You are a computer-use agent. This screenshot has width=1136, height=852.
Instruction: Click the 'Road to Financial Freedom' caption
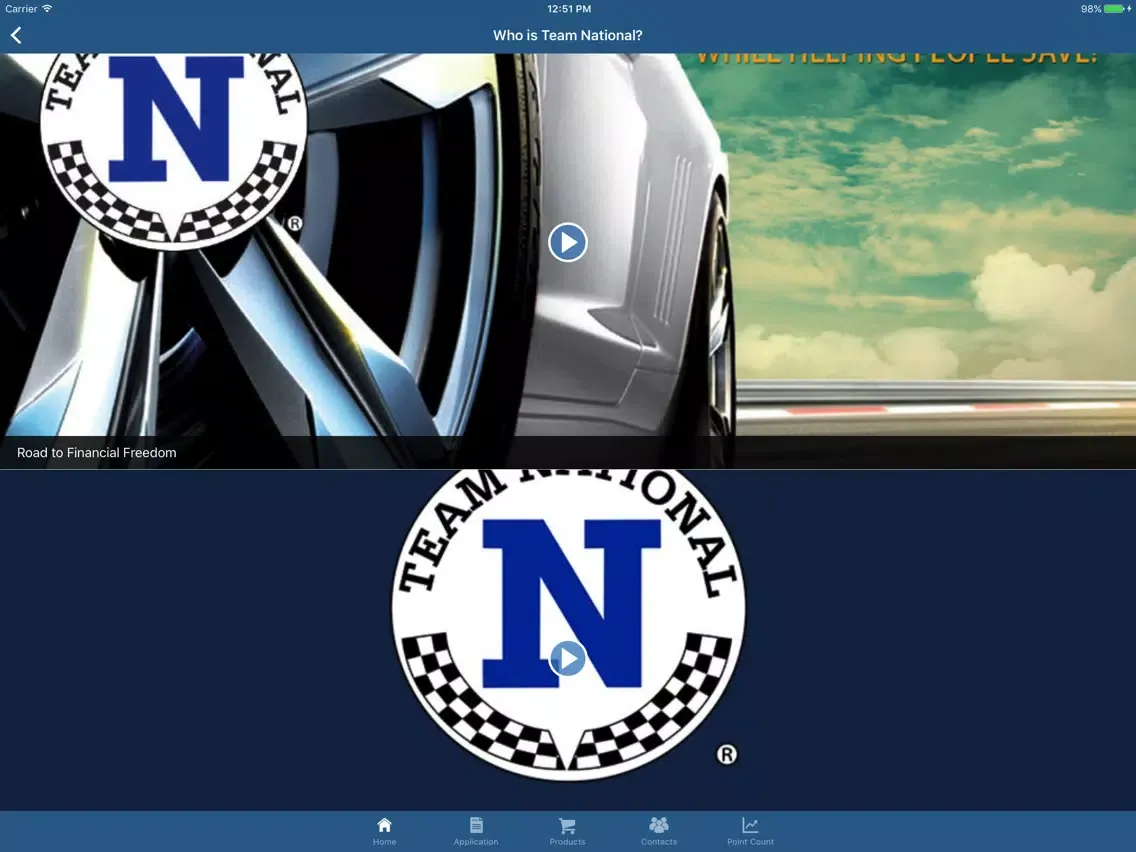click(x=96, y=453)
